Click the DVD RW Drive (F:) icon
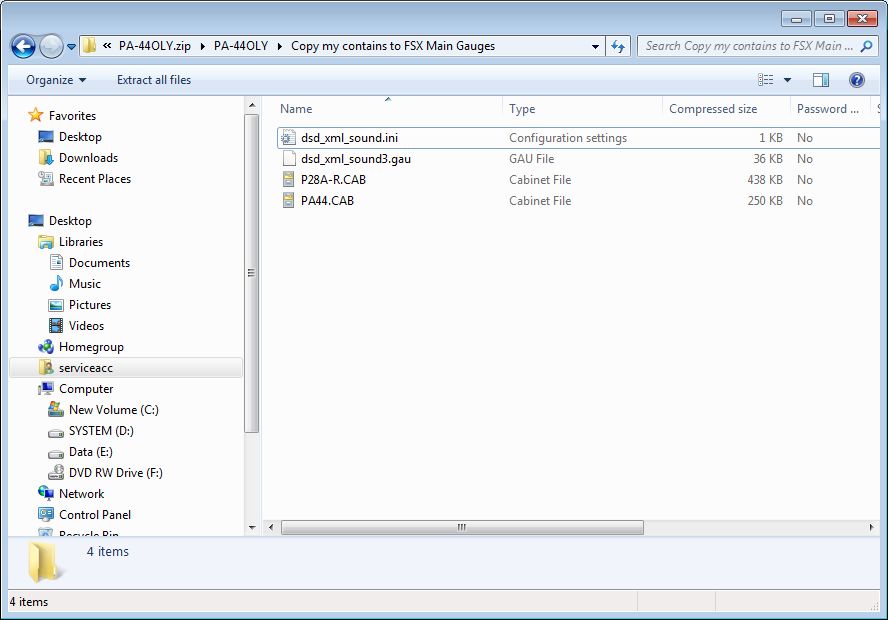The height and width of the screenshot is (620, 888). tap(57, 473)
